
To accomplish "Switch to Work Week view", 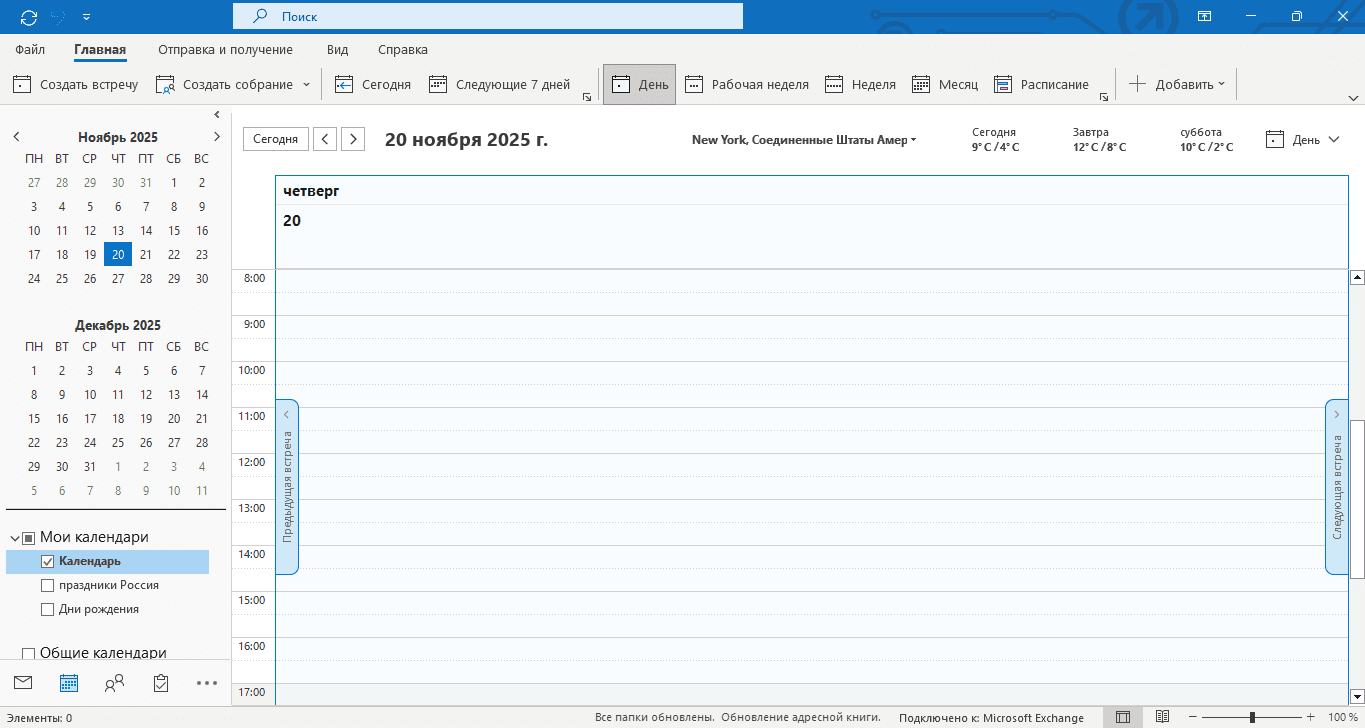I will [747, 85].
